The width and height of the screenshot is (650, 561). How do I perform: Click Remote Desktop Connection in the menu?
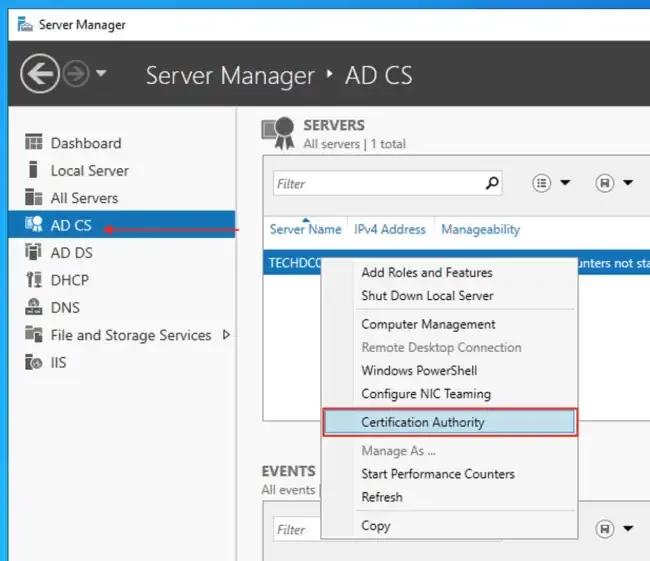click(441, 347)
